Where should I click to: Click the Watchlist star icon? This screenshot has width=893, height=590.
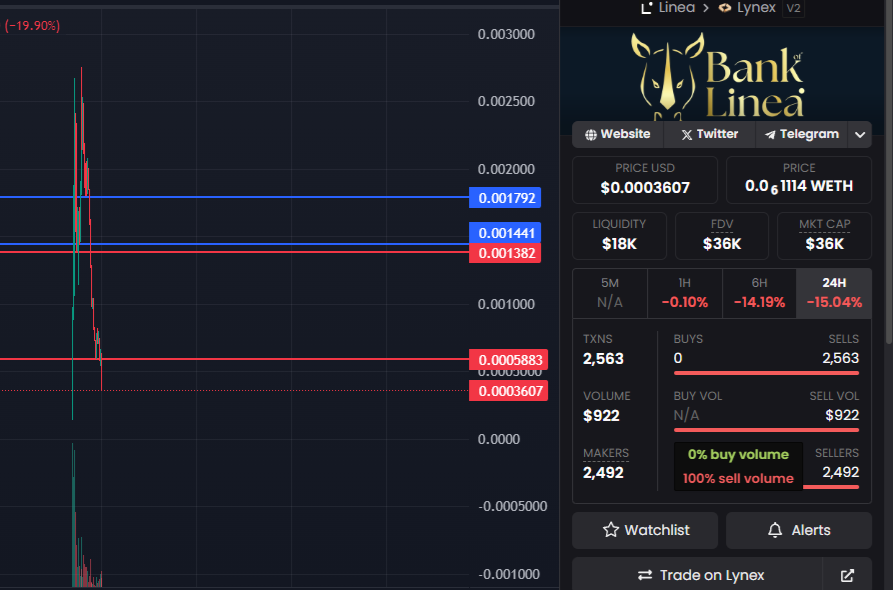point(611,530)
